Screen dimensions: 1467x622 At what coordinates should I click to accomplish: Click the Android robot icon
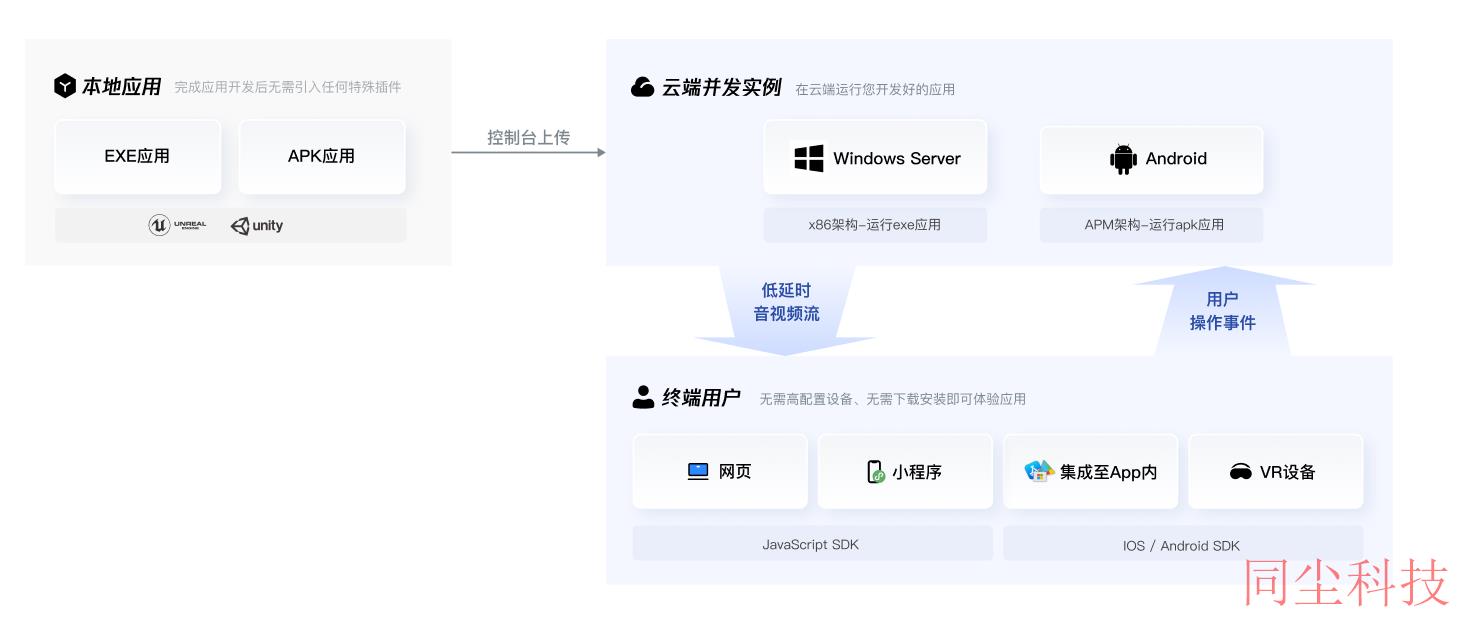(1124, 158)
